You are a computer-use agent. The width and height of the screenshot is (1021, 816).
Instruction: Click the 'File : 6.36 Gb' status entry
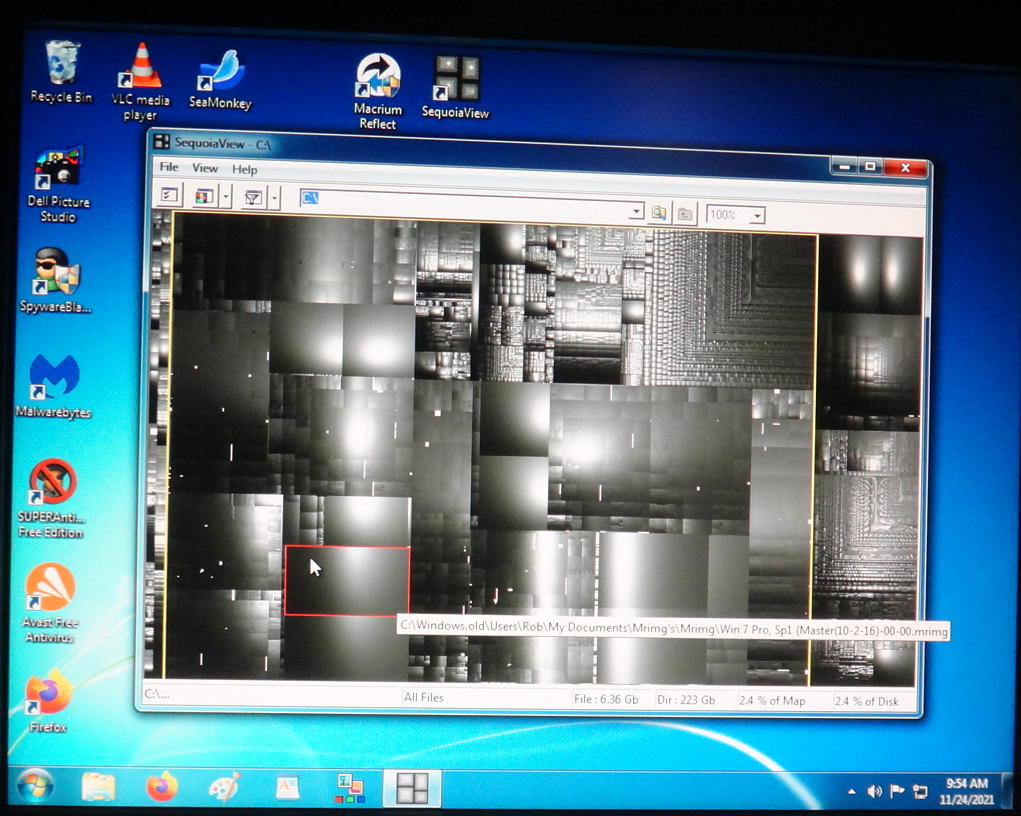pyautogui.click(x=606, y=699)
